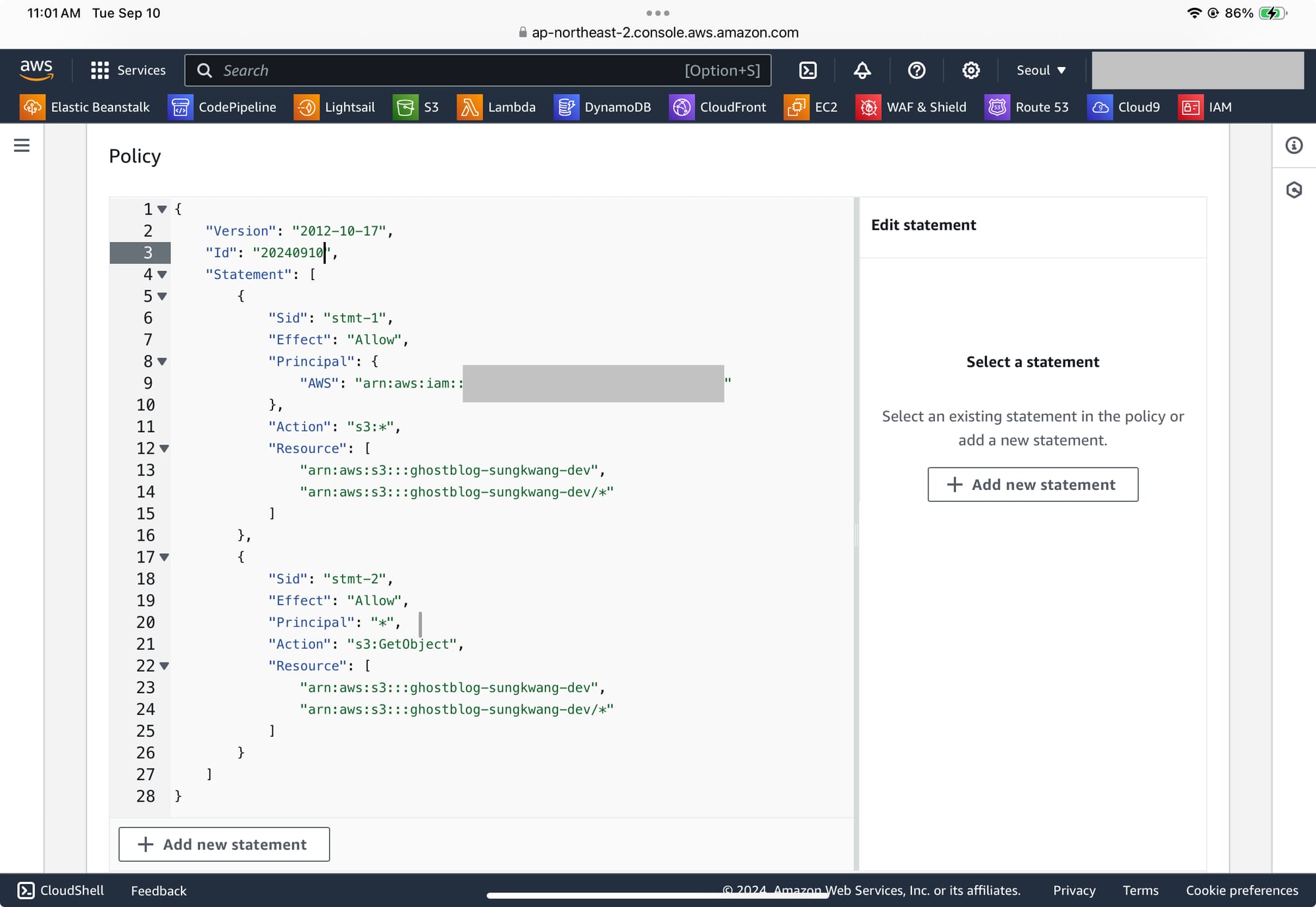This screenshot has width=1316, height=907.
Task: Click "stmt-1" Sid value on line 6
Action: pos(354,318)
